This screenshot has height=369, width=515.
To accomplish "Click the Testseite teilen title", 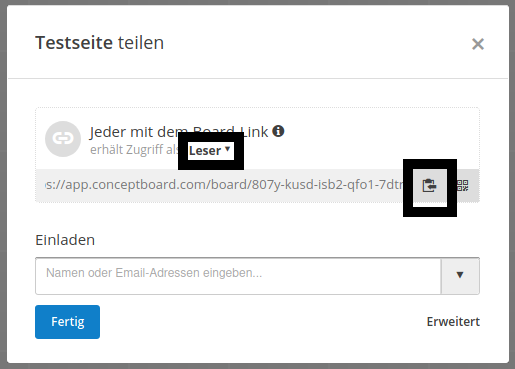I will (x=100, y=43).
